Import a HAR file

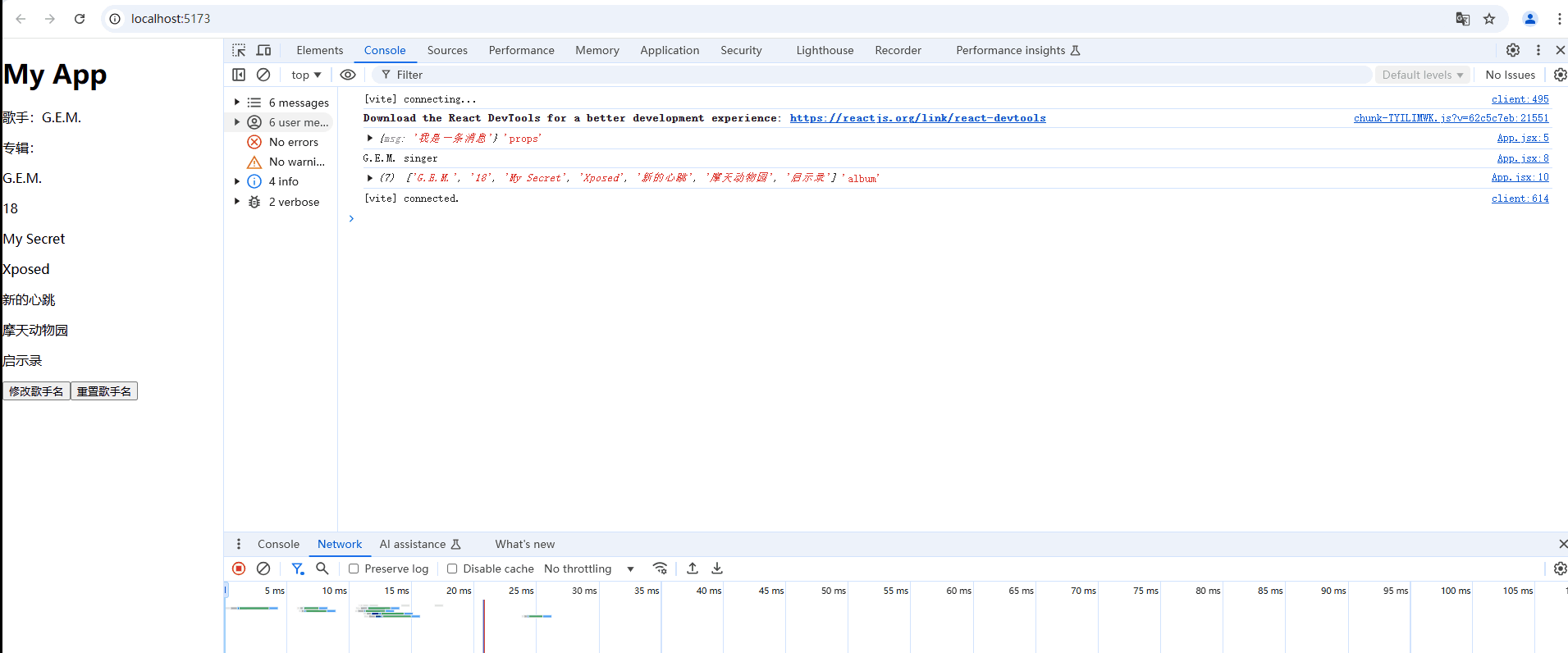[693, 569]
